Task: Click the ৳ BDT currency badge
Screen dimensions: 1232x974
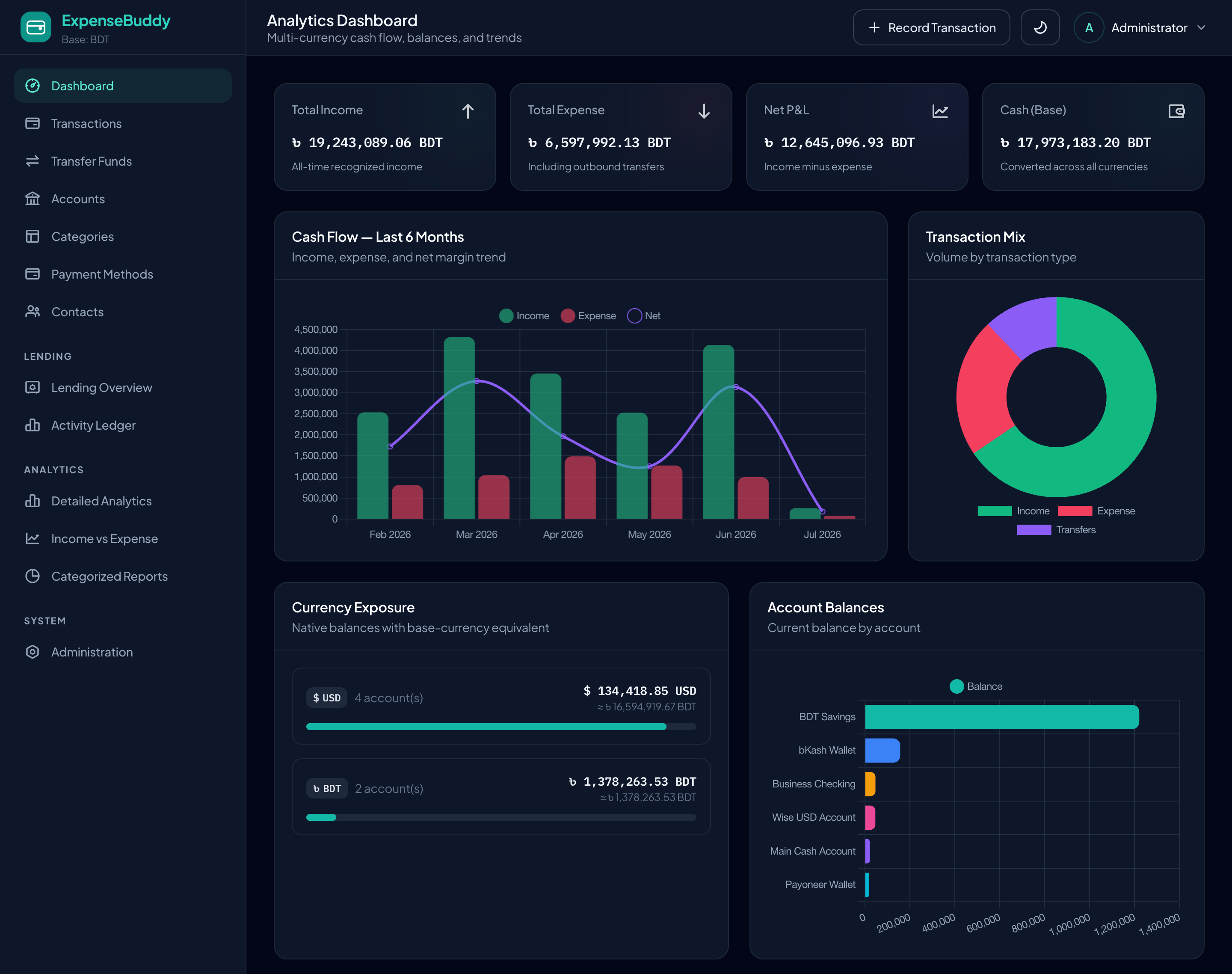Action: coord(327,789)
